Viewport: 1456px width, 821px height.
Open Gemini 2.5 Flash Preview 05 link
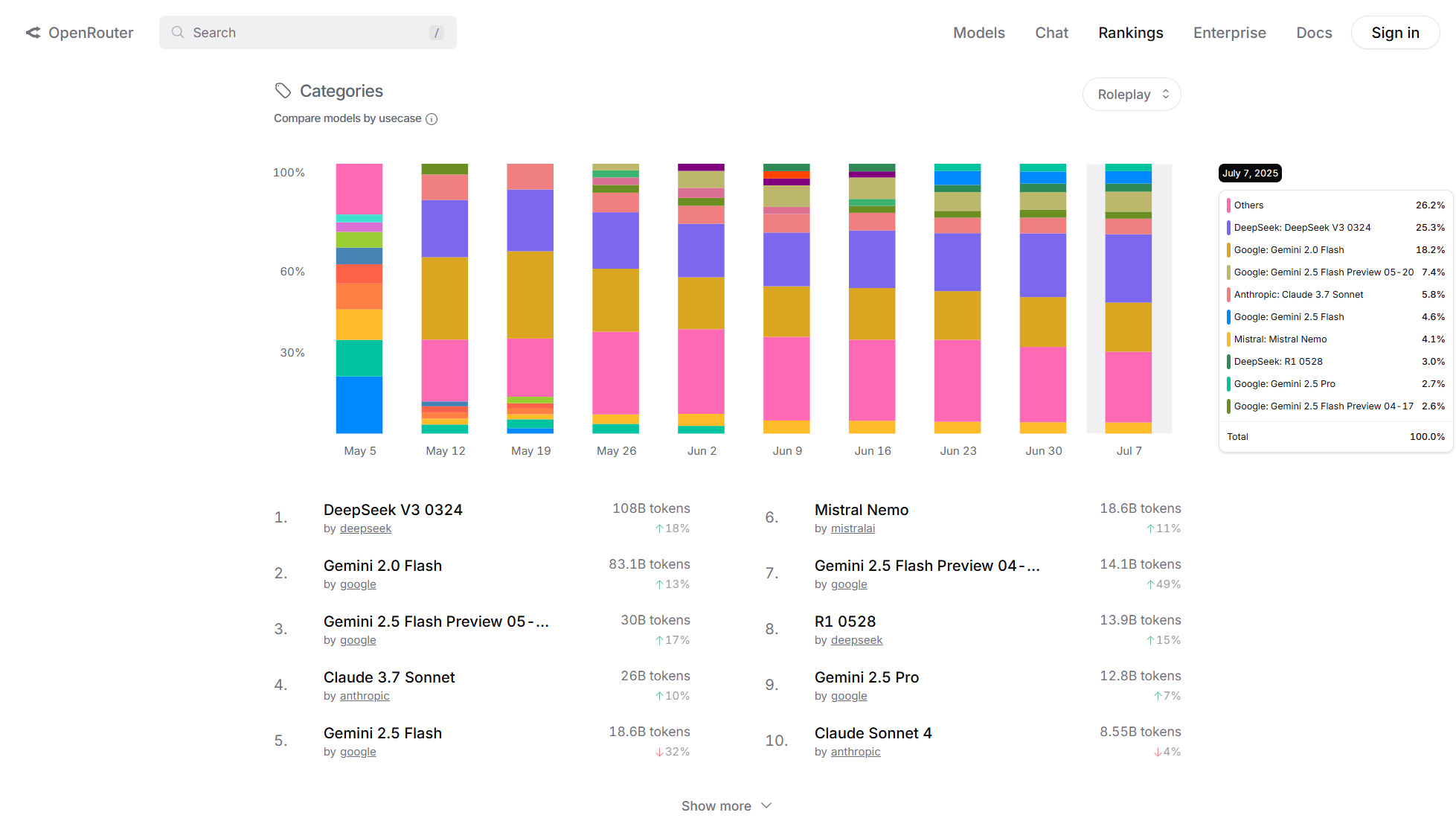tap(436, 622)
